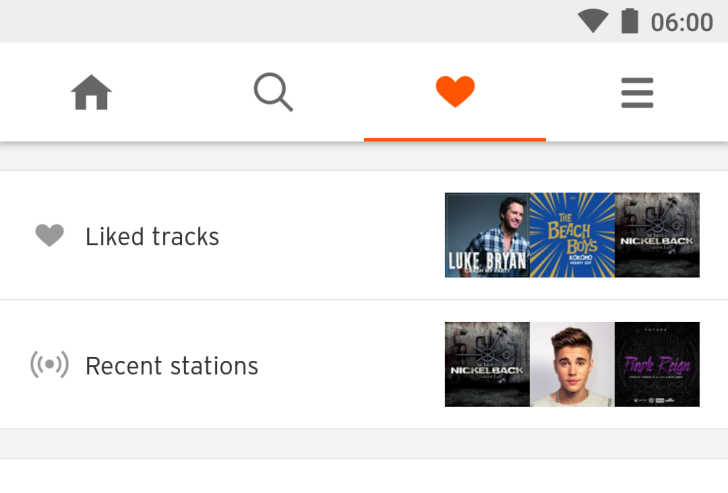Click the orange underline below heart tab
The image size is (728, 493).
click(455, 139)
